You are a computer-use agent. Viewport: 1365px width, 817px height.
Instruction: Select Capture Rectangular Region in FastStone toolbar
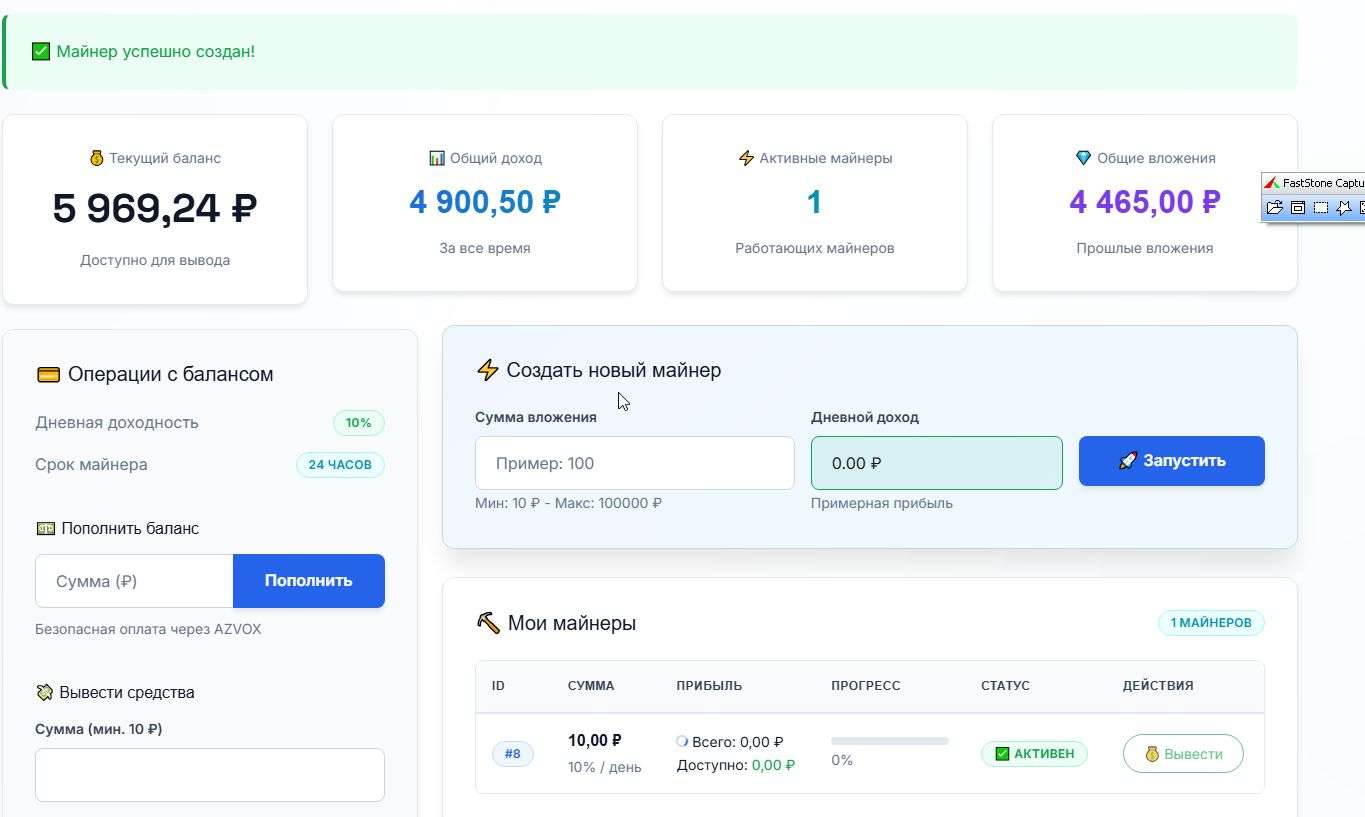tap(1321, 207)
